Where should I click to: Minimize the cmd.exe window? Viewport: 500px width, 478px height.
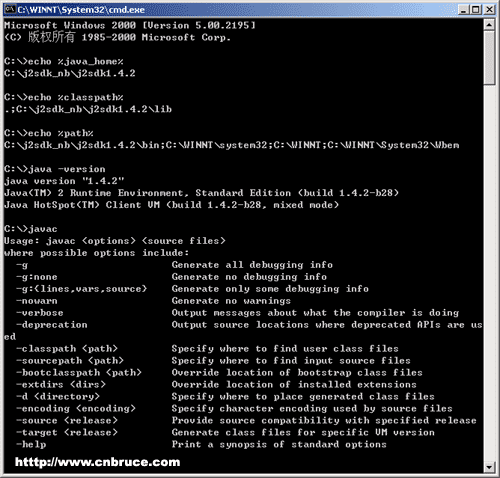click(464, 9)
